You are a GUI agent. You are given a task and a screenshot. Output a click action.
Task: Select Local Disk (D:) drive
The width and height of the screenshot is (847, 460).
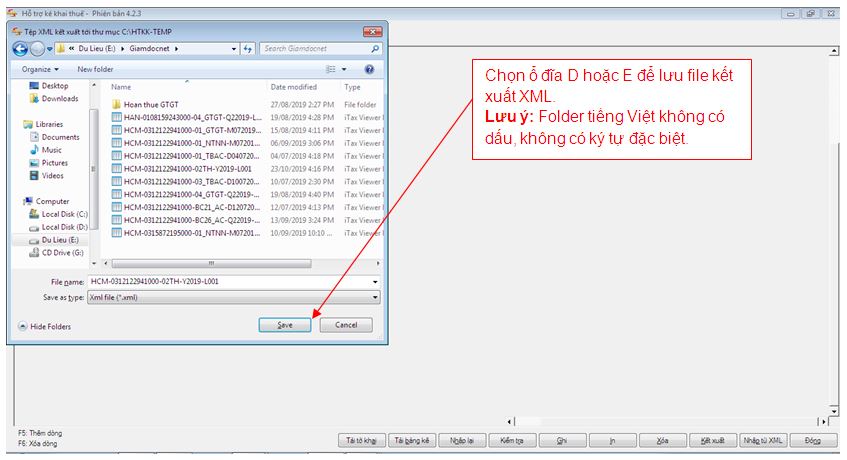tap(64, 227)
